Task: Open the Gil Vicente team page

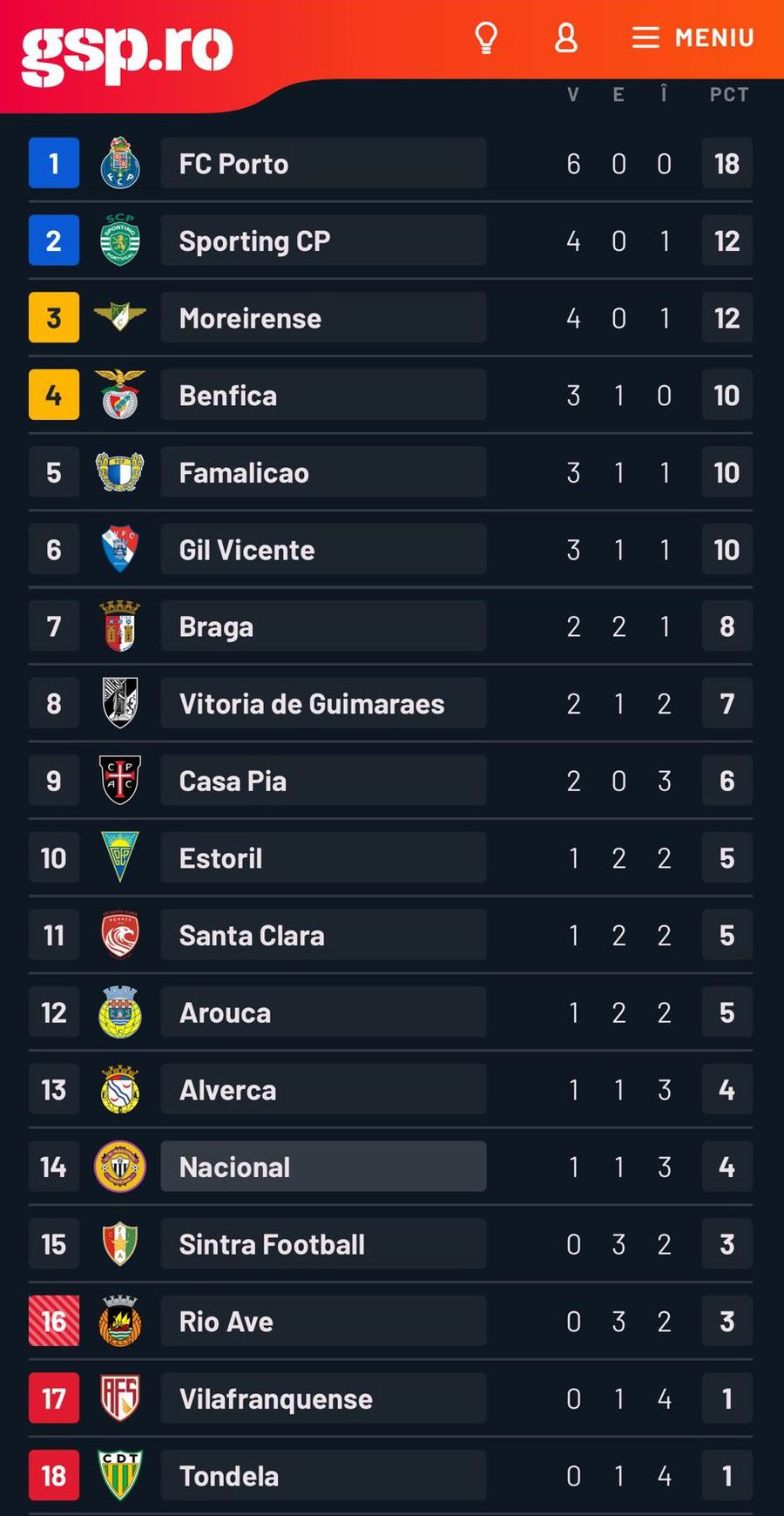Action: (x=247, y=550)
